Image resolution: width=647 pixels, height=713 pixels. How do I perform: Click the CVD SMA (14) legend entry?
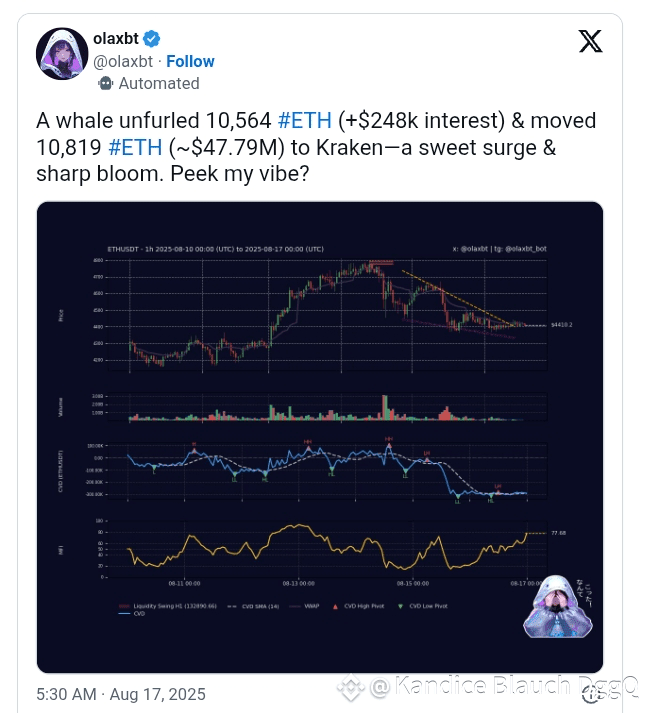253,606
